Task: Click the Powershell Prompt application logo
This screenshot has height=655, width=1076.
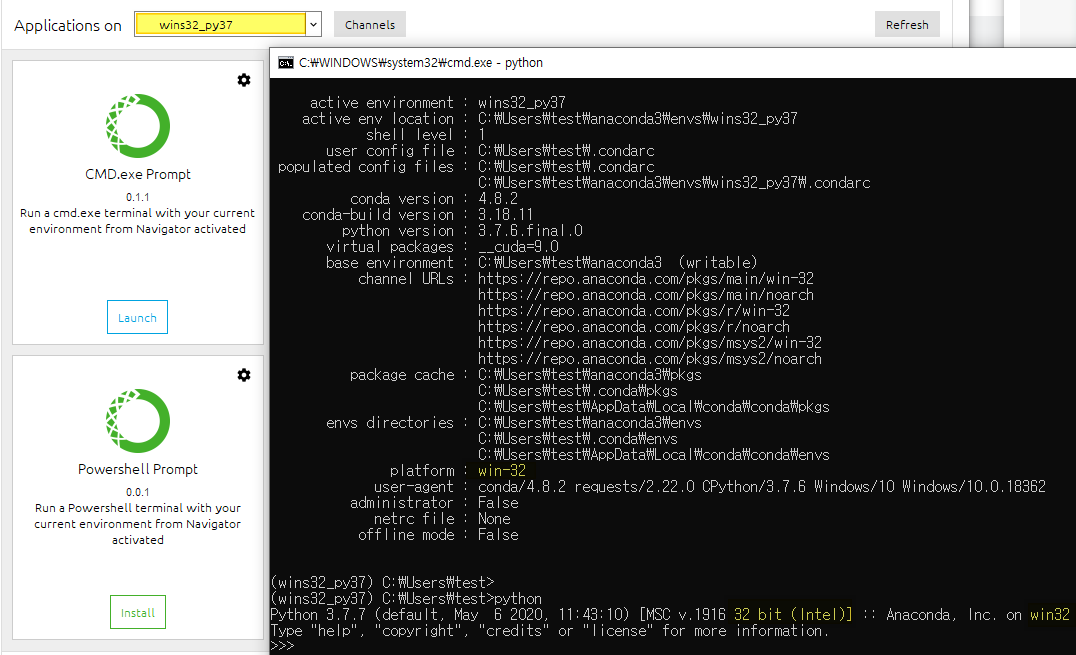Action: (137, 421)
